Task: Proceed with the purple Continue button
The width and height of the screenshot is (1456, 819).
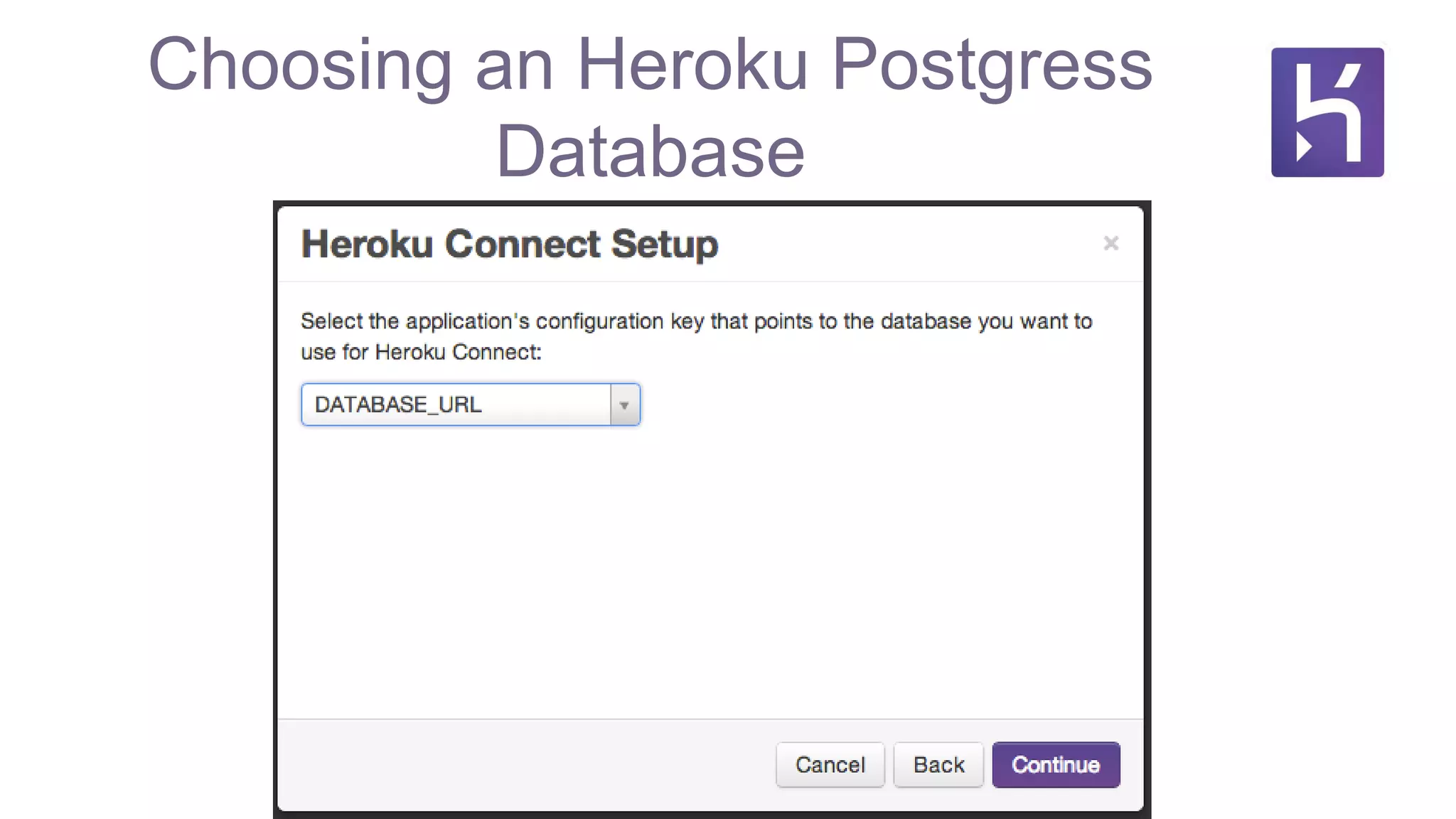Action: point(1056,765)
